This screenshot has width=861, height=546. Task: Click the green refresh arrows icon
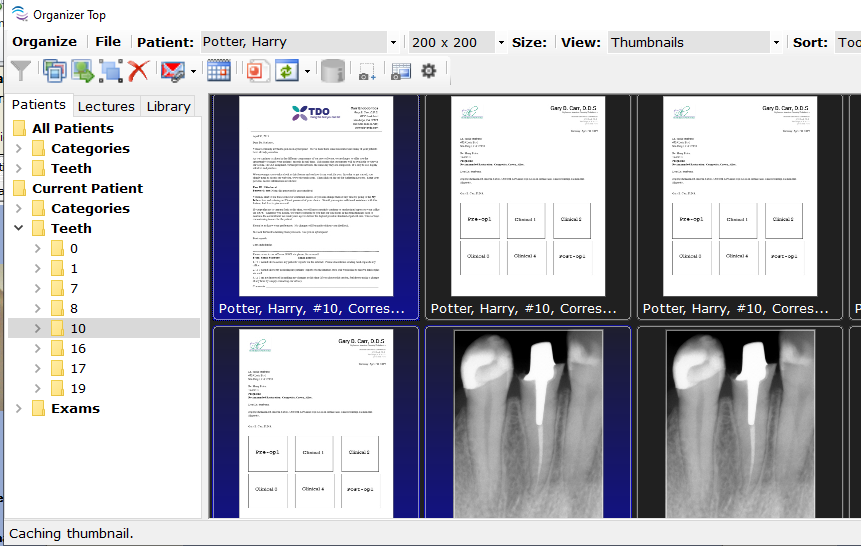[x=287, y=71]
